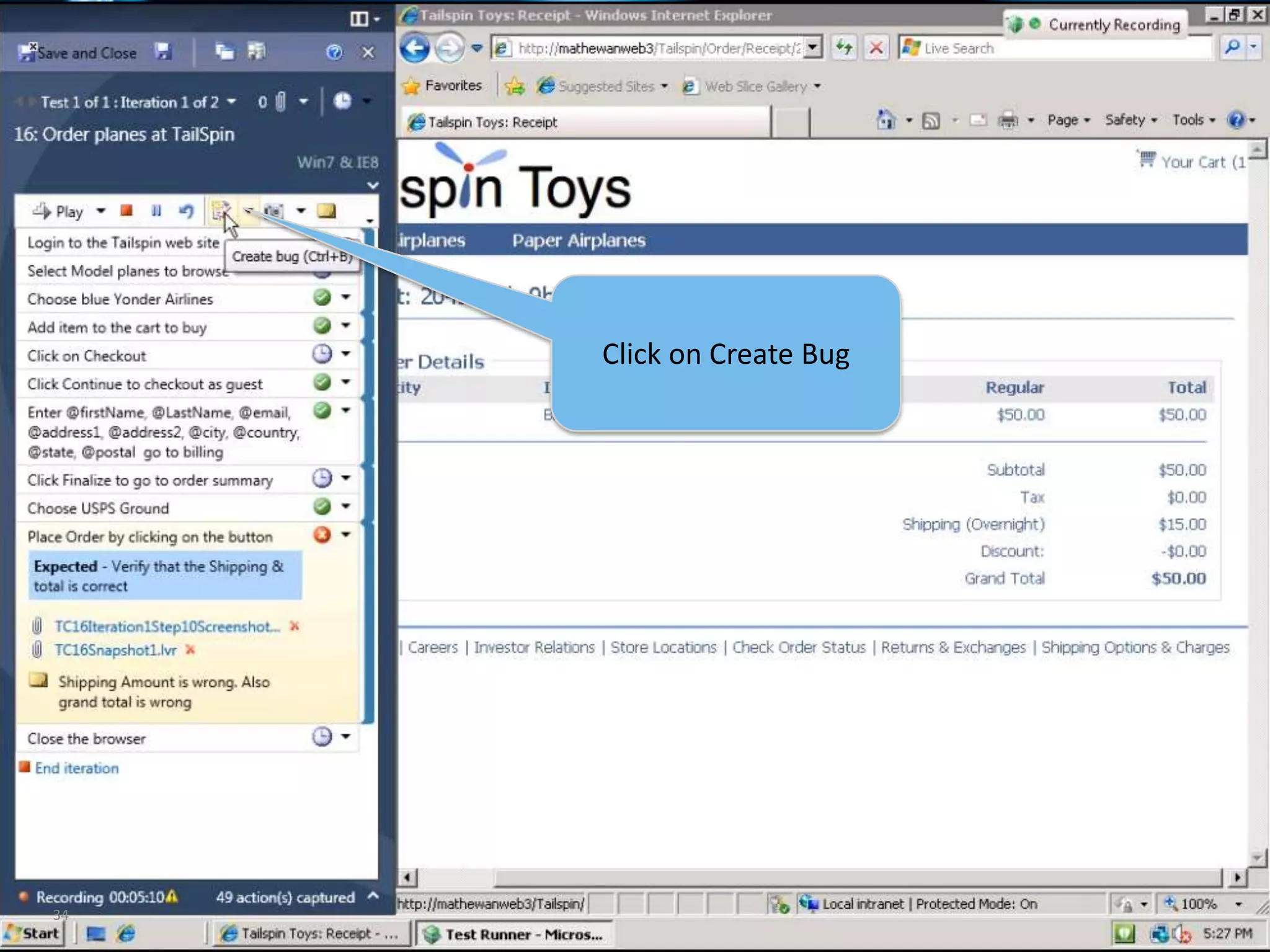Click the Favorites star button

point(442,86)
